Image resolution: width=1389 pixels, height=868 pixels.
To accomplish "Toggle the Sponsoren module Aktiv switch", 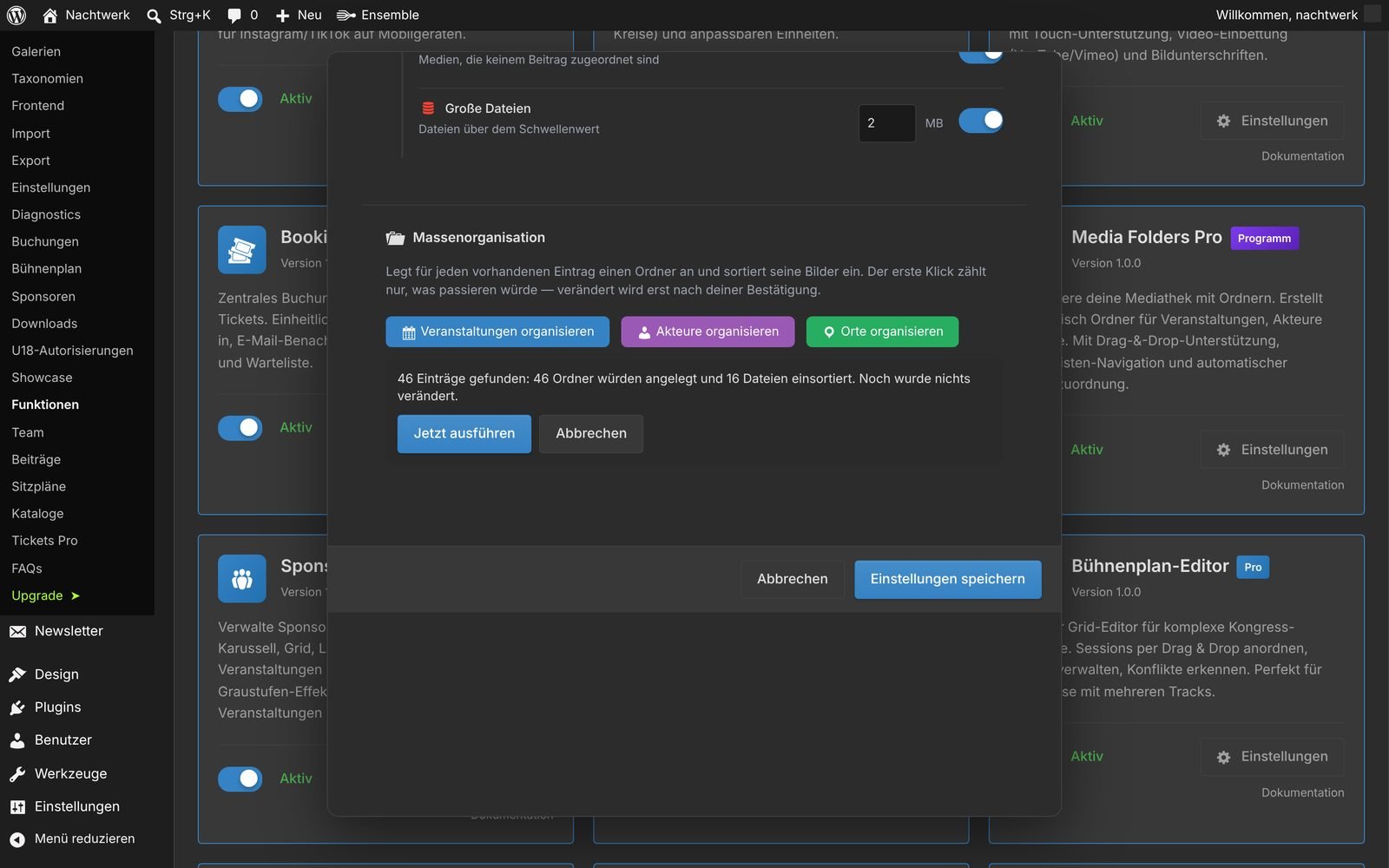I will pos(240,779).
